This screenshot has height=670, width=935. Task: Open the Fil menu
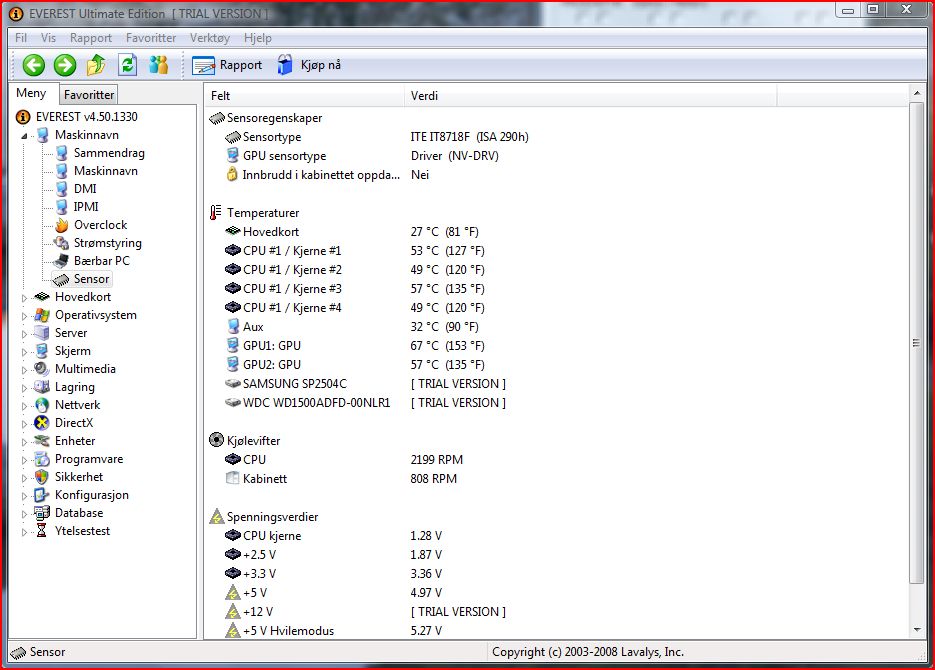(21, 38)
